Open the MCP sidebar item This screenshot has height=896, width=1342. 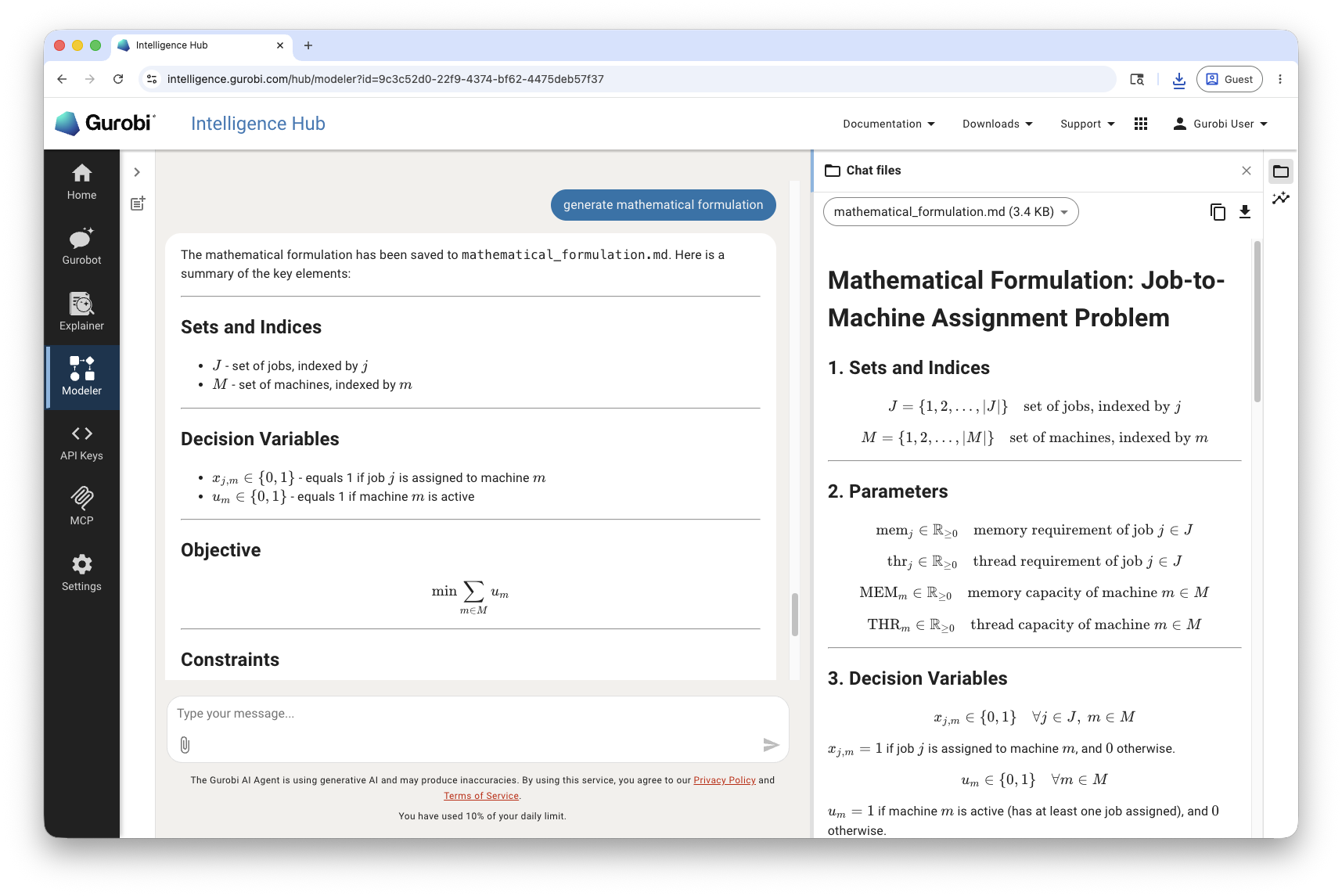coord(81,507)
